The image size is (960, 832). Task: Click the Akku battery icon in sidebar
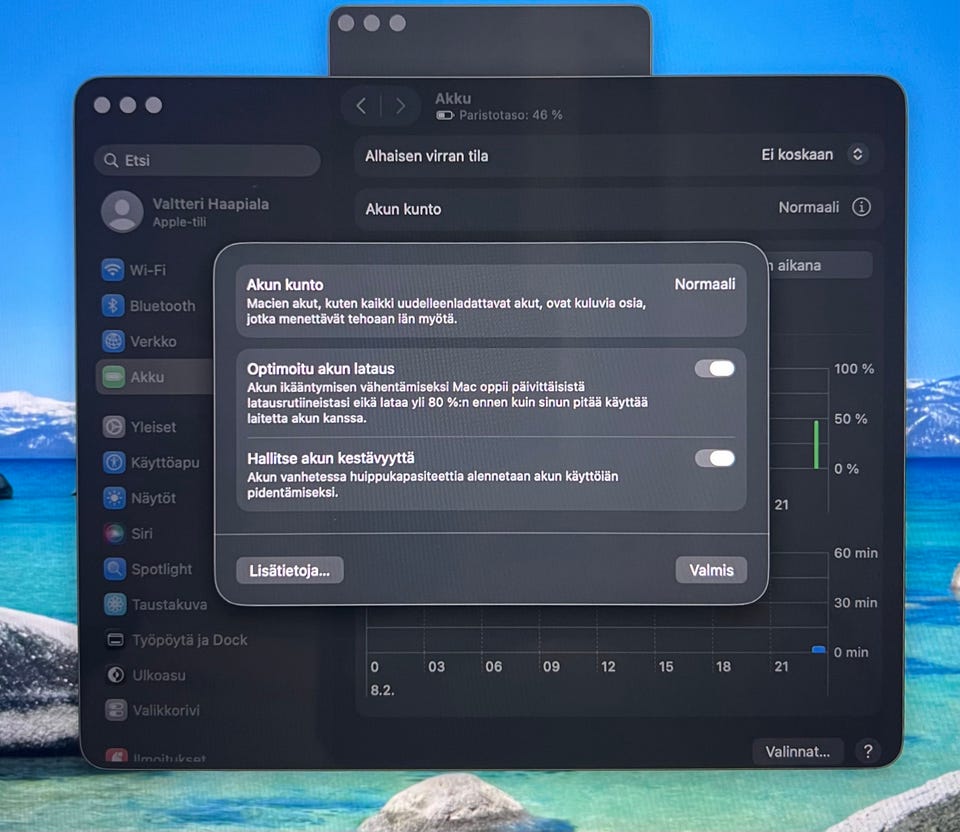(114, 377)
